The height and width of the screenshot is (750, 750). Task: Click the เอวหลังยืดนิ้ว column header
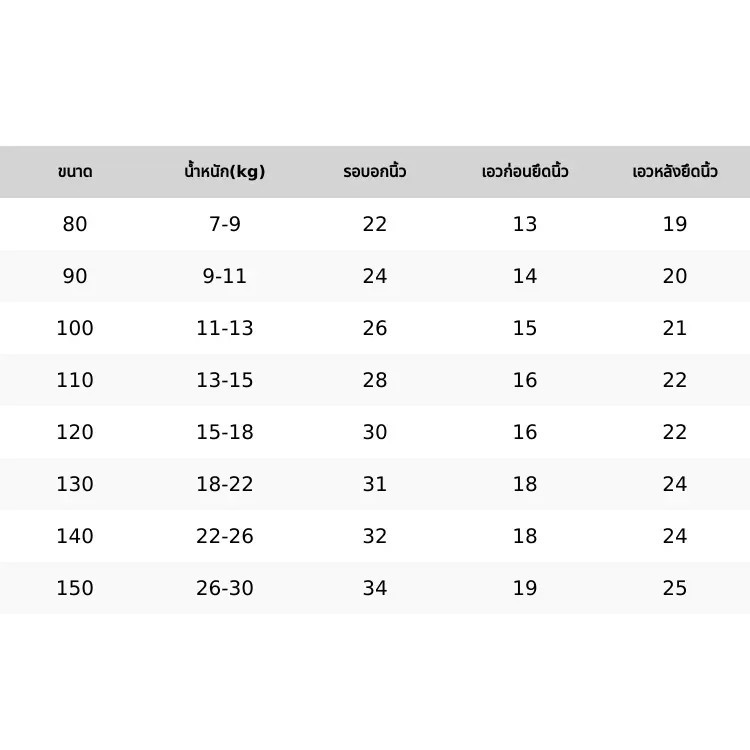coord(675,171)
